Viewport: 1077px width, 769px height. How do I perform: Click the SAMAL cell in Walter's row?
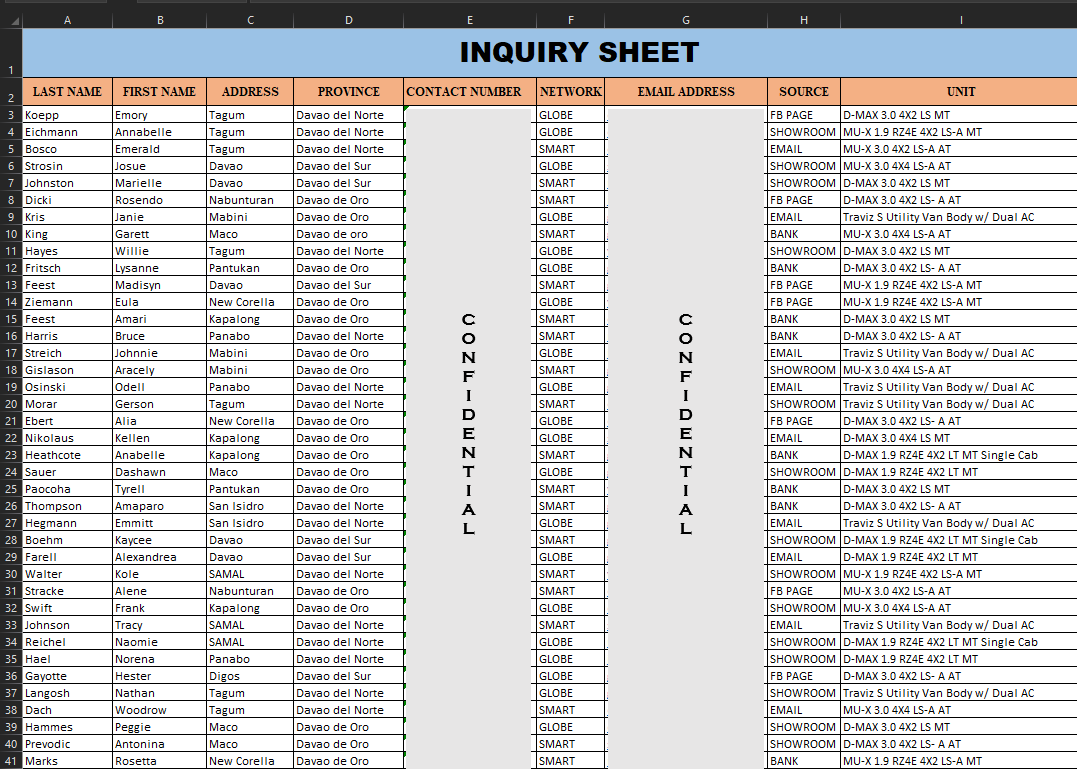pyautogui.click(x=250, y=574)
